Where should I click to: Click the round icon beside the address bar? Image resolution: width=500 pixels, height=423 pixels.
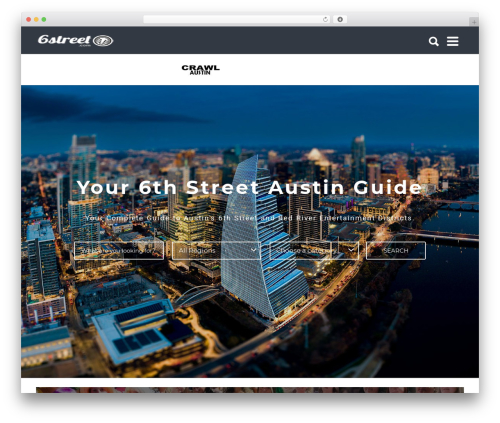point(340,19)
